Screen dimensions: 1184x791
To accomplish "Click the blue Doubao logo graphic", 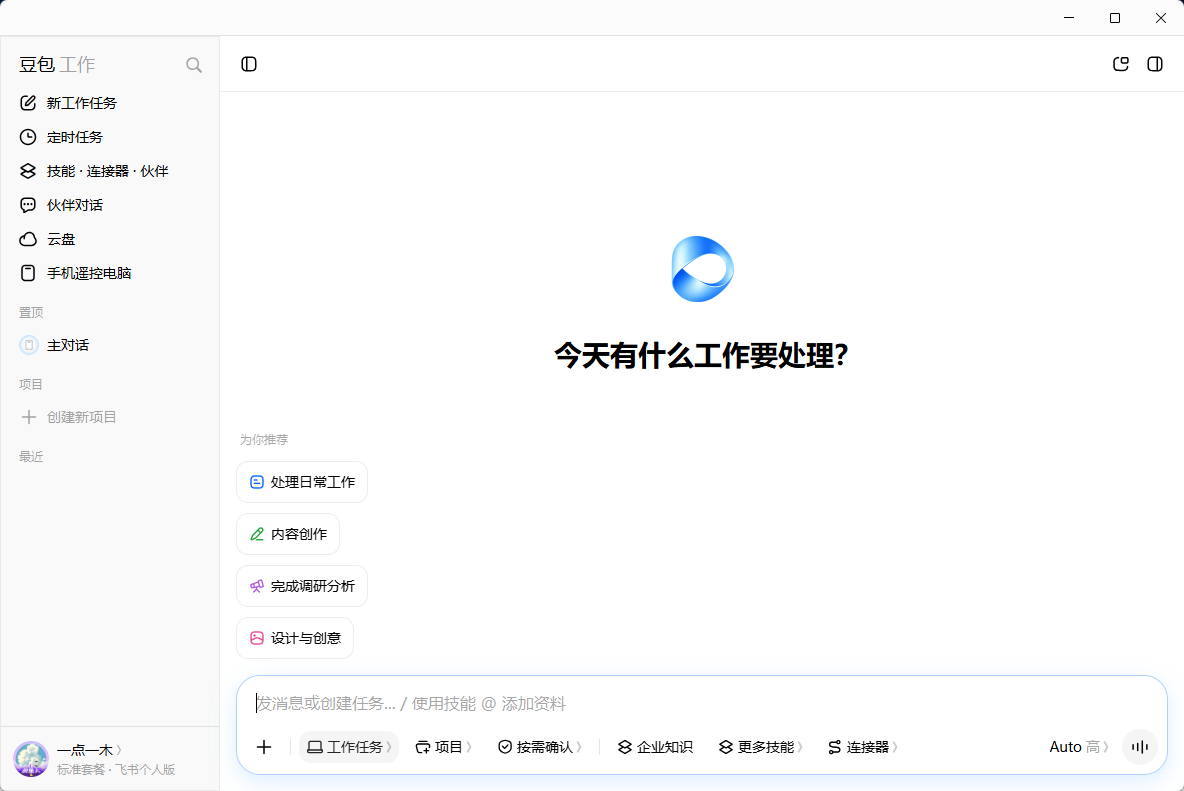I will point(702,269).
